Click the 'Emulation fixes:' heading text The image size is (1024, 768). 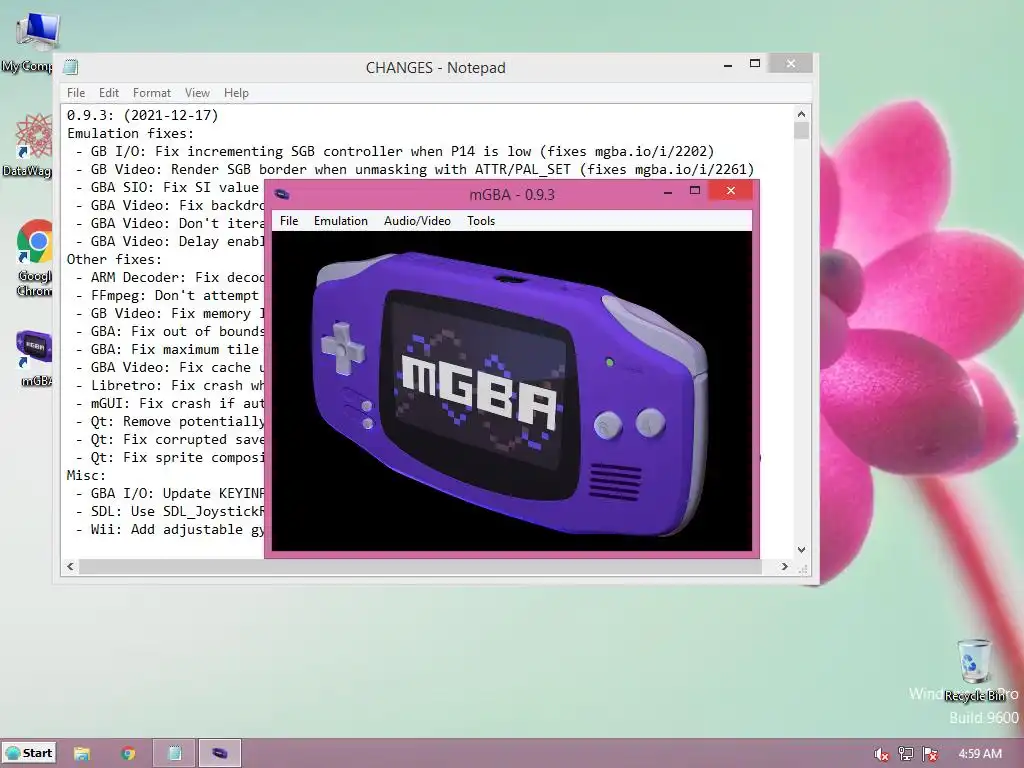click(131, 133)
